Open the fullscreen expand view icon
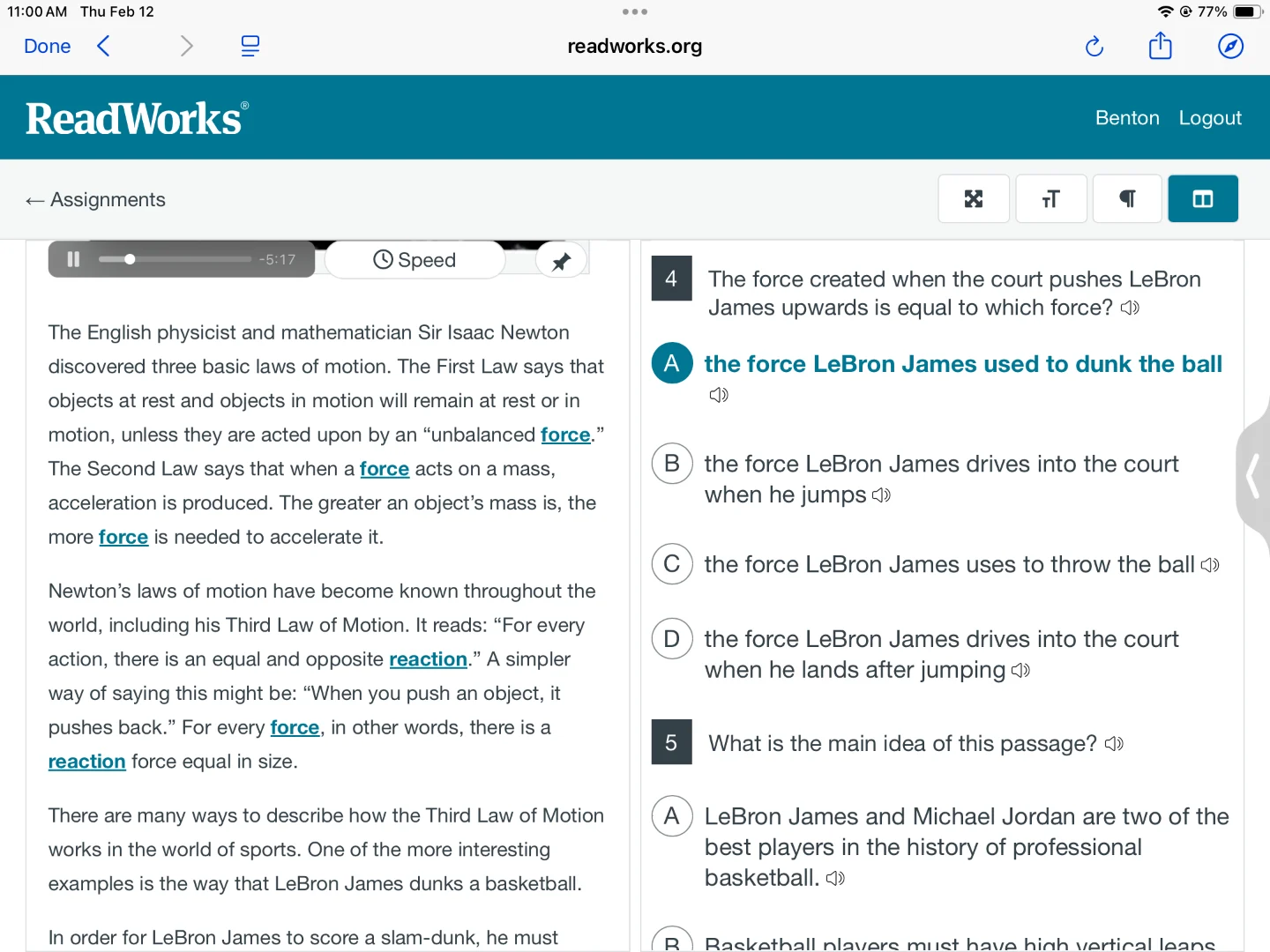 click(x=973, y=199)
